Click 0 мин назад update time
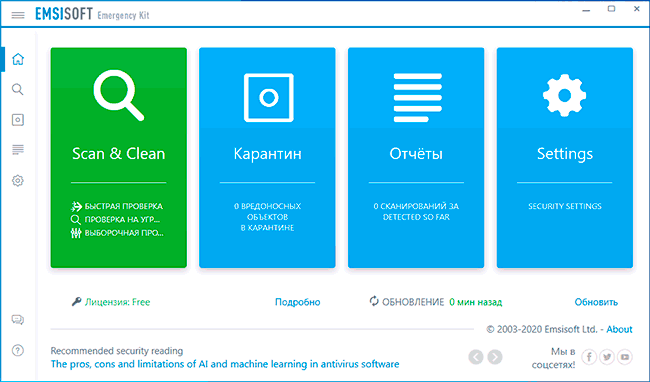The width and height of the screenshot is (650, 382). (x=475, y=302)
